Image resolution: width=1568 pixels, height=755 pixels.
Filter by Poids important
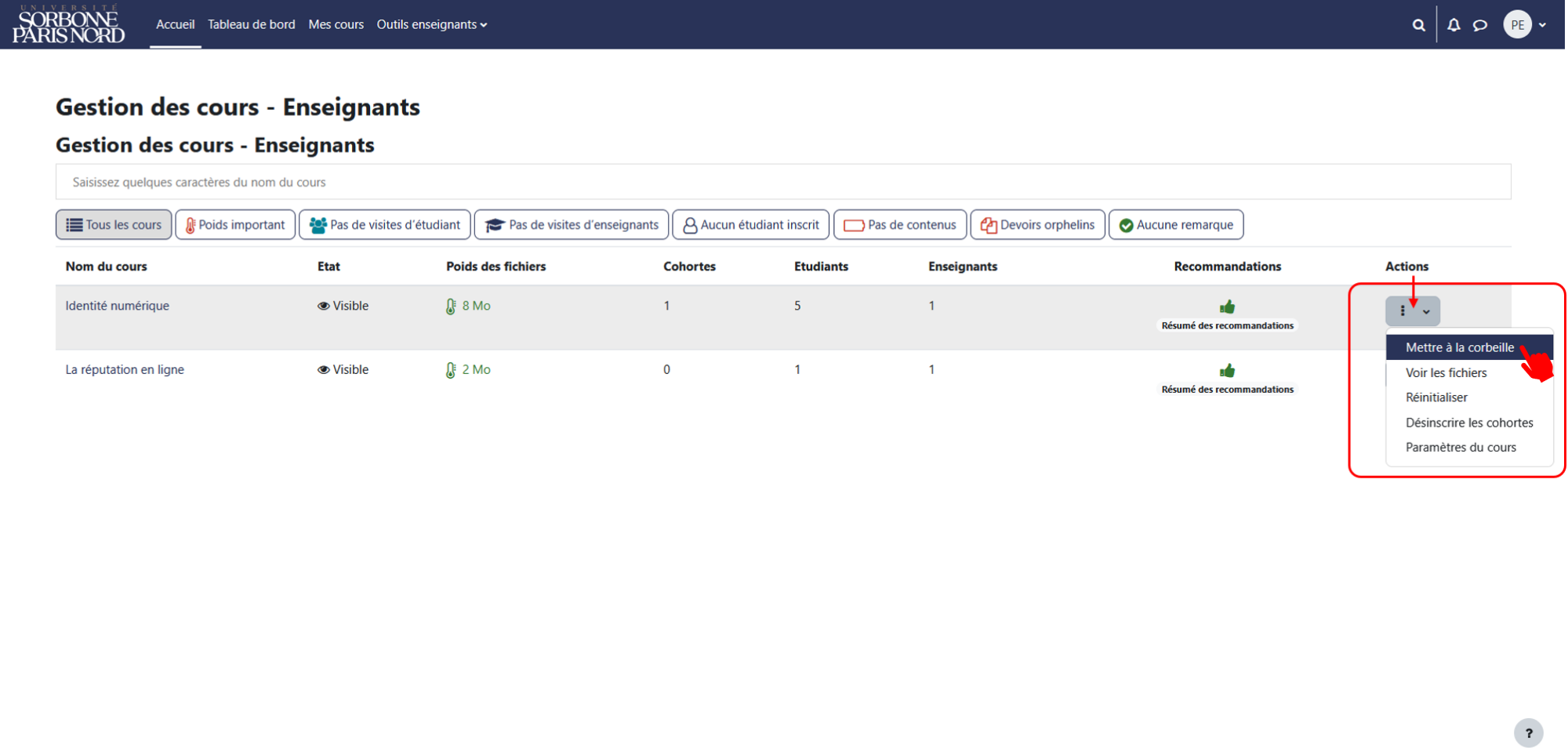pyautogui.click(x=236, y=225)
